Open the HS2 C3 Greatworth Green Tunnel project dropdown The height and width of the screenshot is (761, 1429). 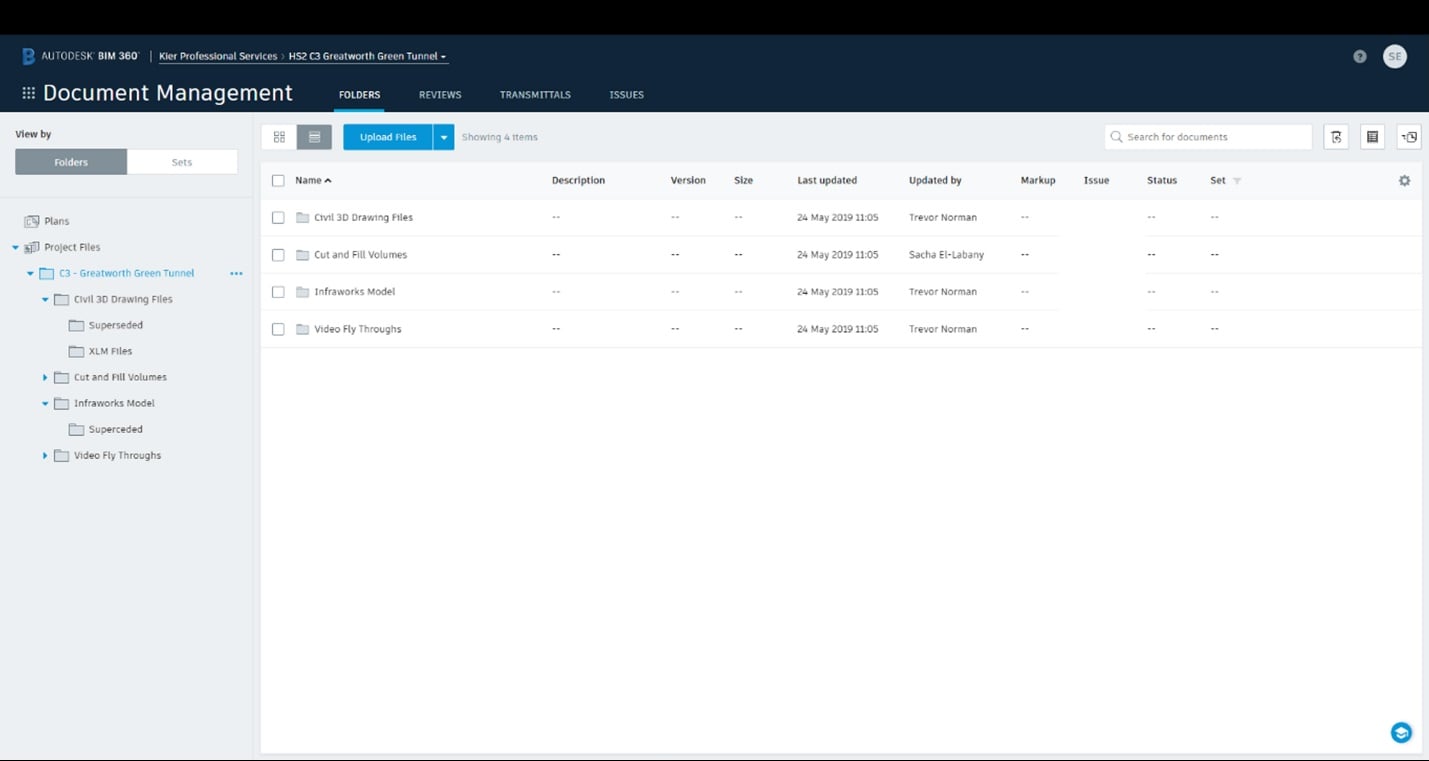(x=368, y=56)
